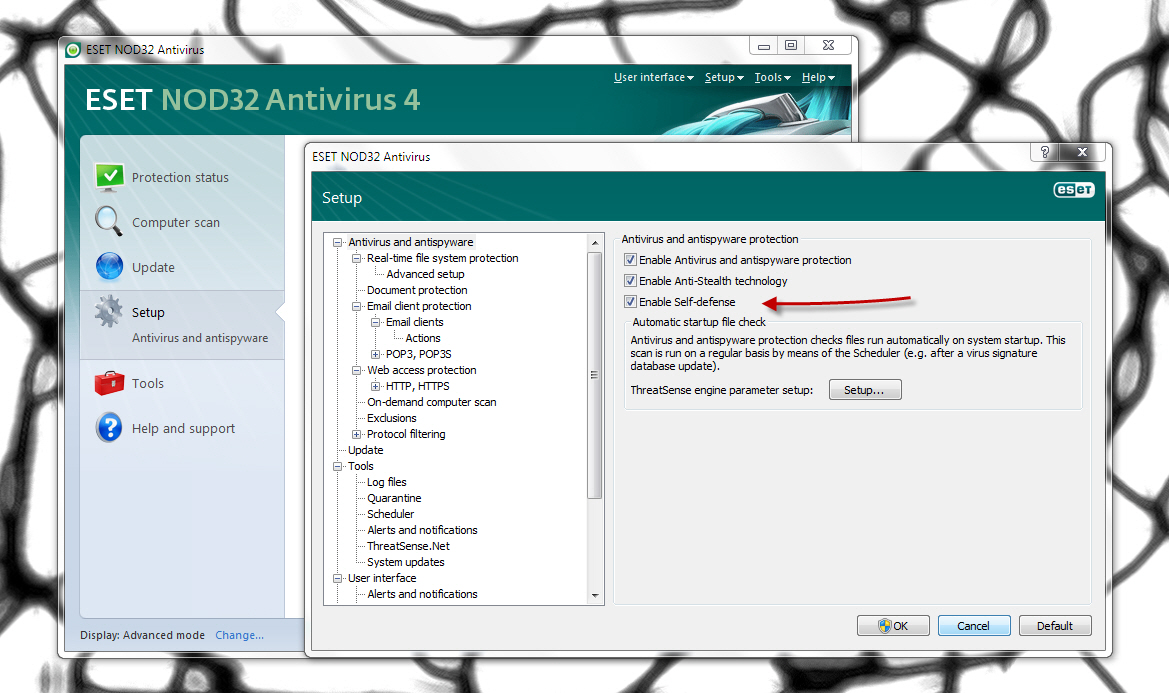Viewport: 1169px width, 693px height.
Task: Close the Setup dialog with the X button
Action: click(1082, 152)
